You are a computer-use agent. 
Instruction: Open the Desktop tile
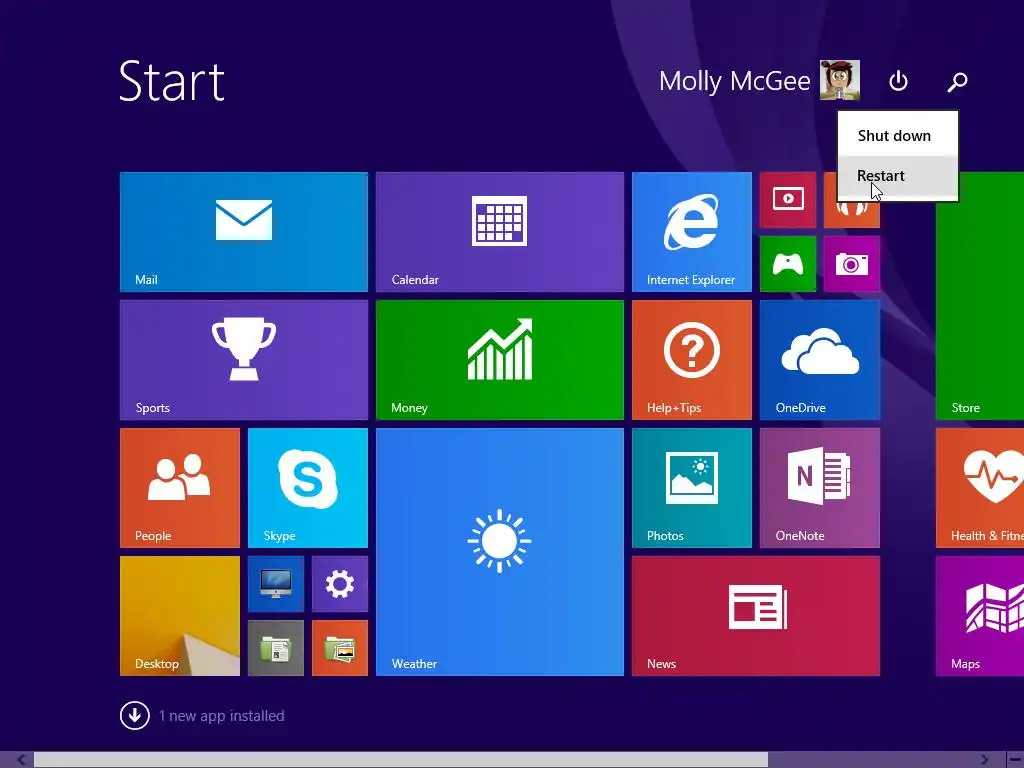click(x=180, y=616)
